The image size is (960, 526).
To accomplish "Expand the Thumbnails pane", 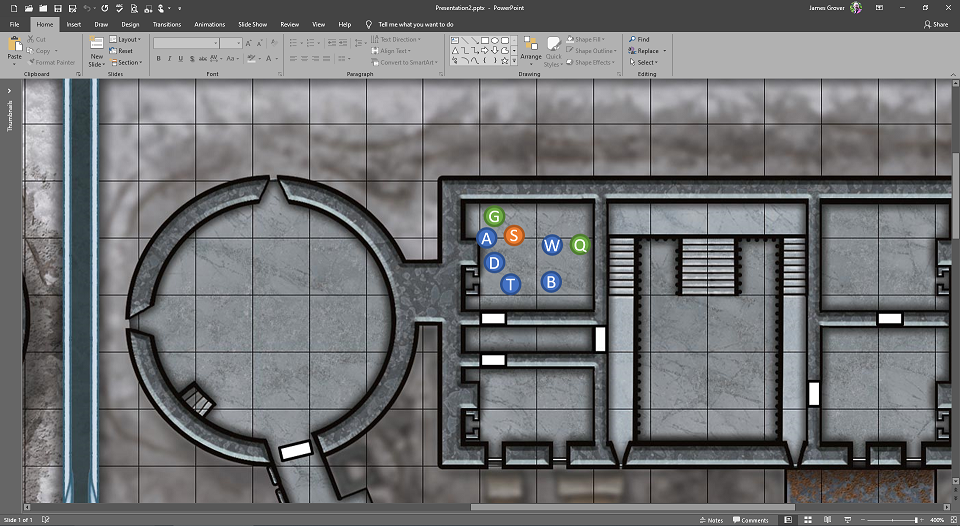I will 10,89.
